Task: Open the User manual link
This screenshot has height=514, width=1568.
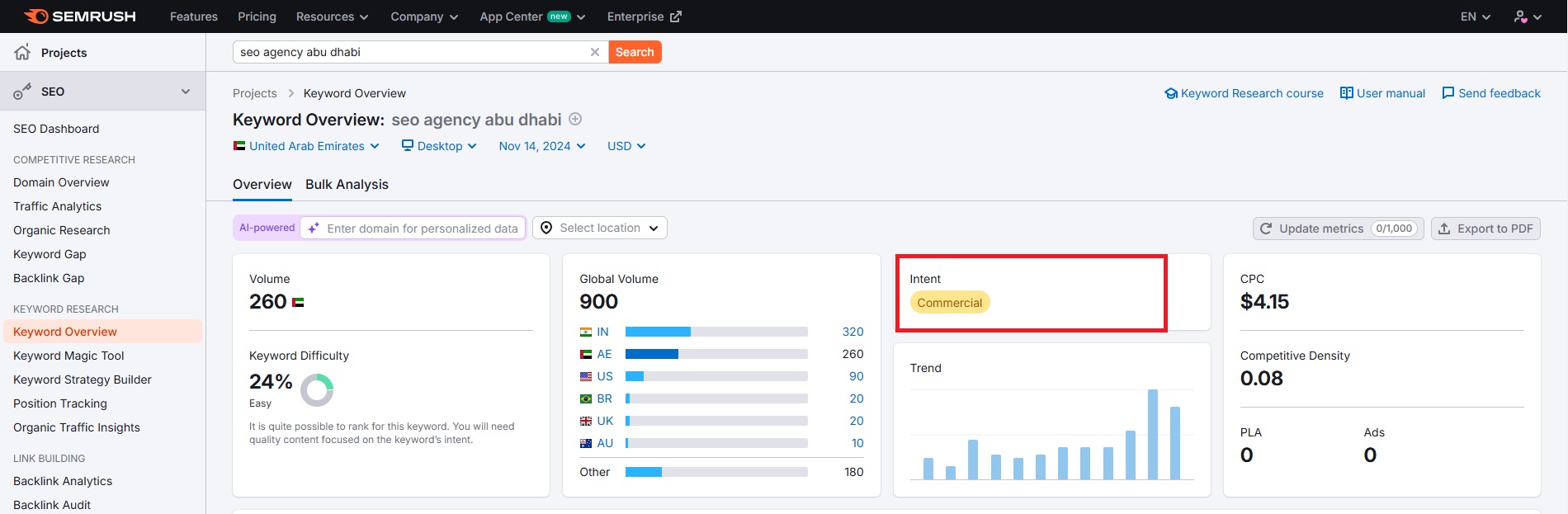Action: click(x=1382, y=93)
